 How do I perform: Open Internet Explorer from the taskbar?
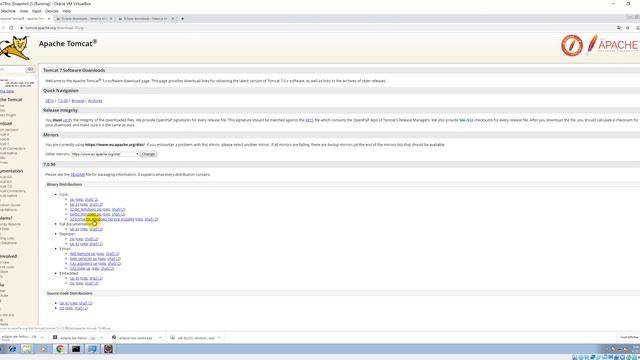[12, 349]
